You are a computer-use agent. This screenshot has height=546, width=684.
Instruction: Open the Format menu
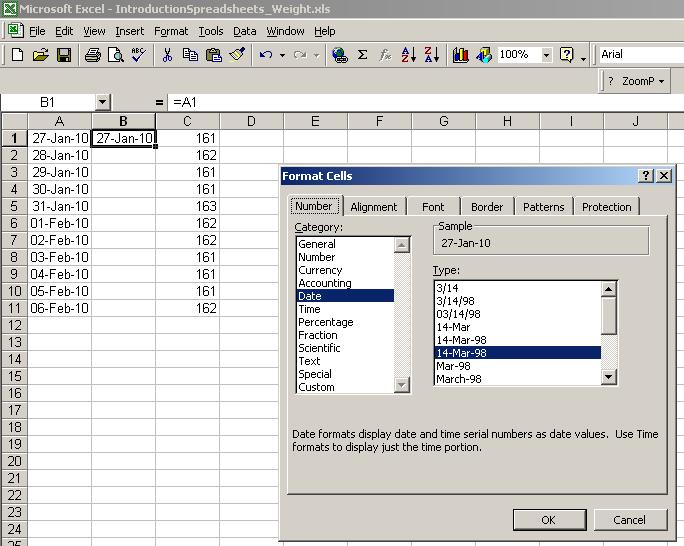click(171, 31)
